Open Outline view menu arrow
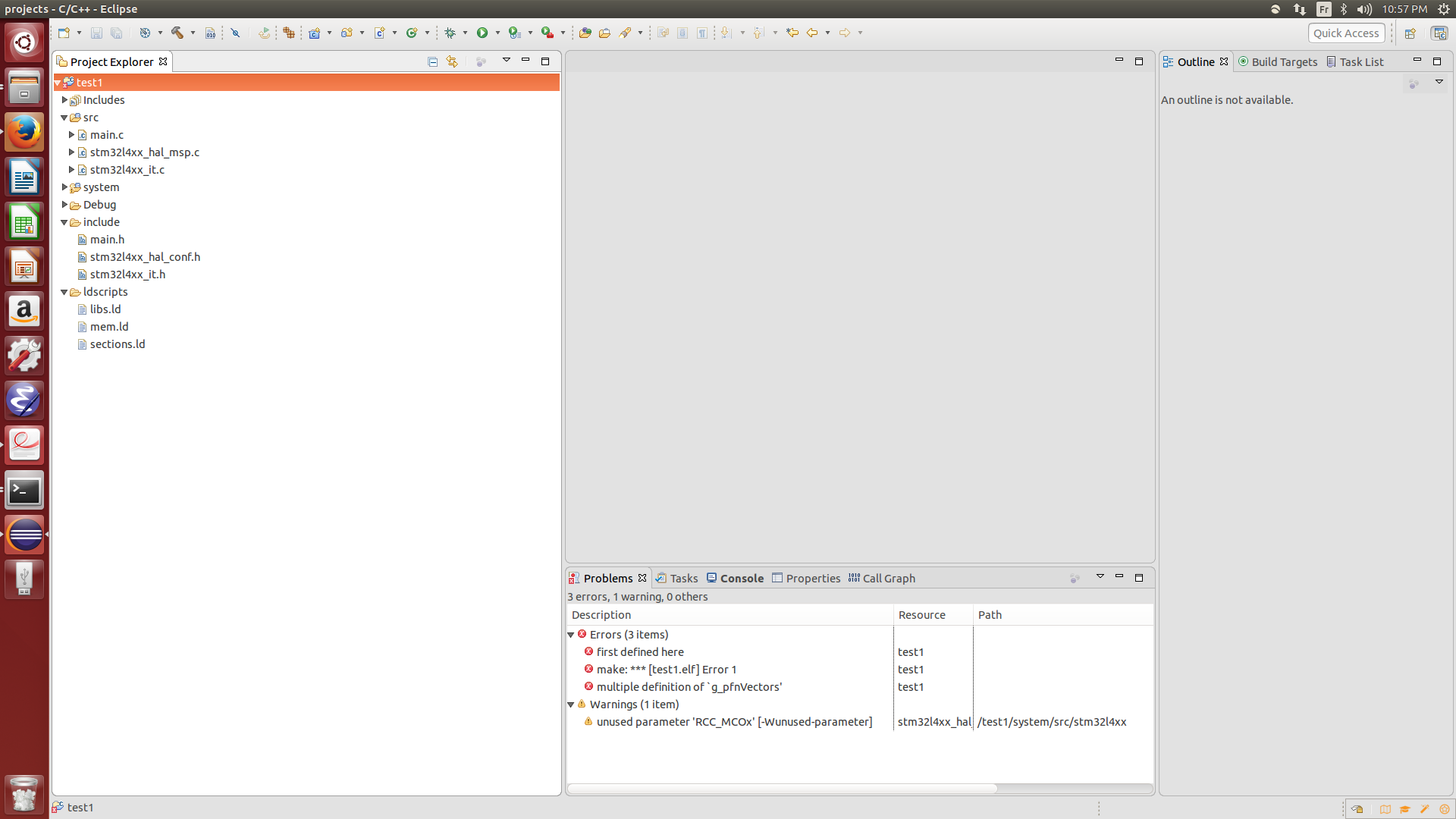The width and height of the screenshot is (1456, 819). [1439, 81]
